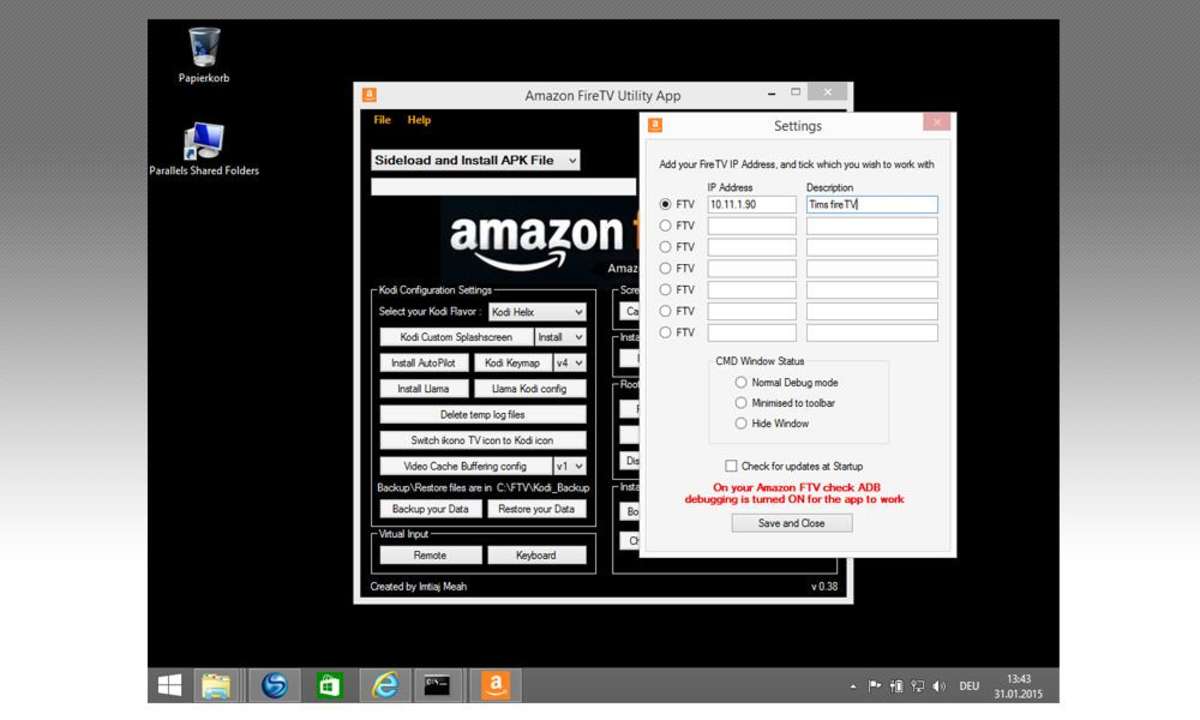Click the empty IP Address field in second row
Viewport: 1200px width, 720px height.
[x=752, y=226]
